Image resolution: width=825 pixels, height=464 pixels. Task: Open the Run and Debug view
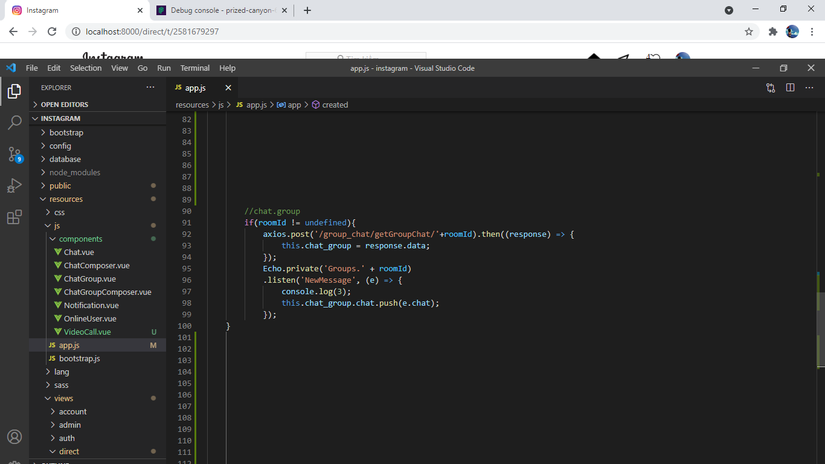coord(14,186)
